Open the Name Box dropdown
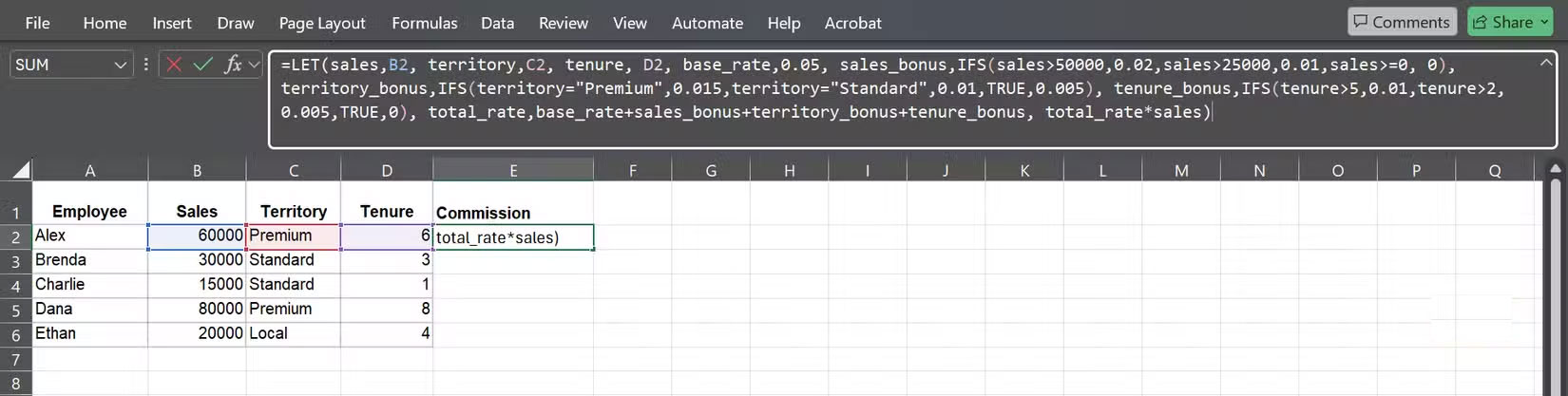The height and width of the screenshot is (396, 1568). [121, 65]
